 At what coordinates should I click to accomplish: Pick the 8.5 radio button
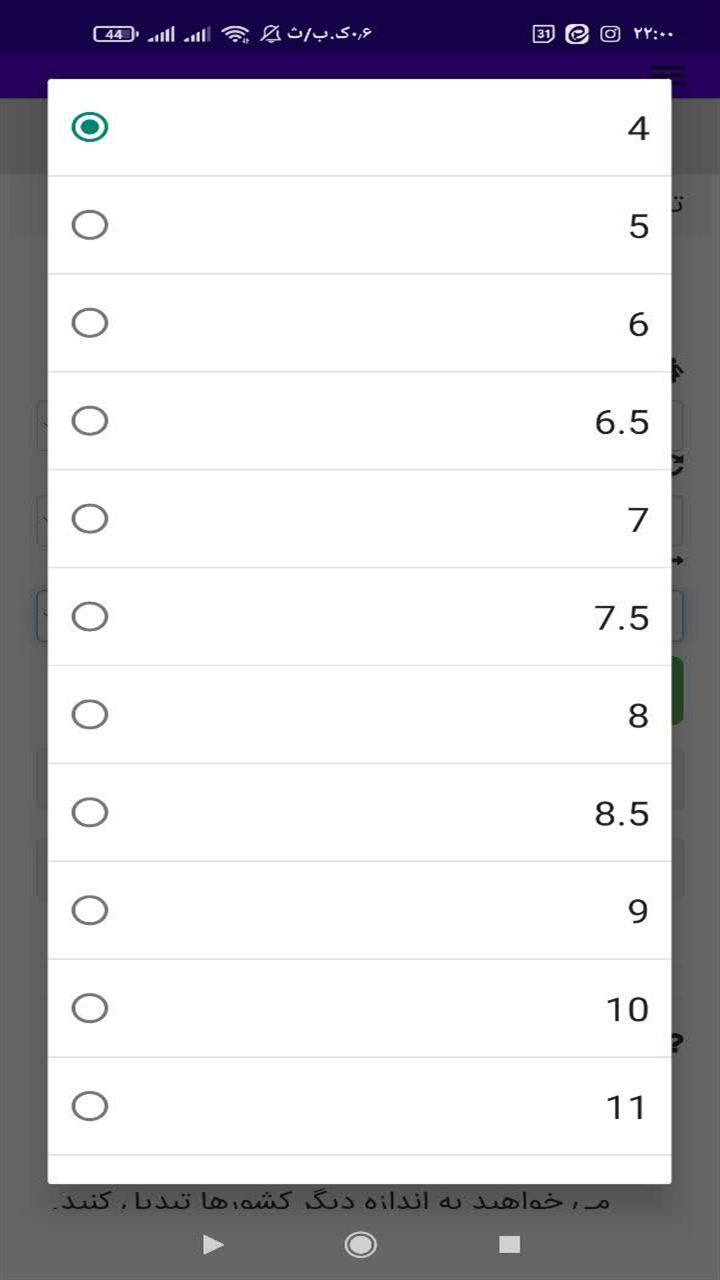point(90,813)
